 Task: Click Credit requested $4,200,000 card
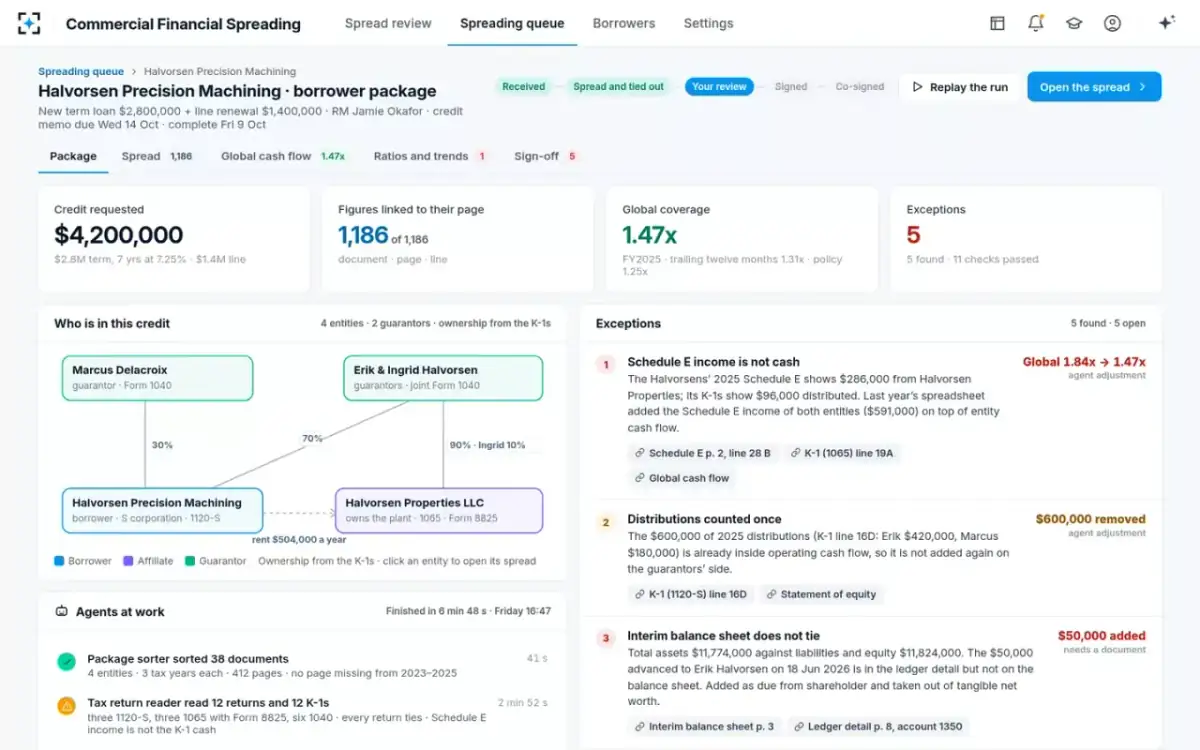coord(174,238)
